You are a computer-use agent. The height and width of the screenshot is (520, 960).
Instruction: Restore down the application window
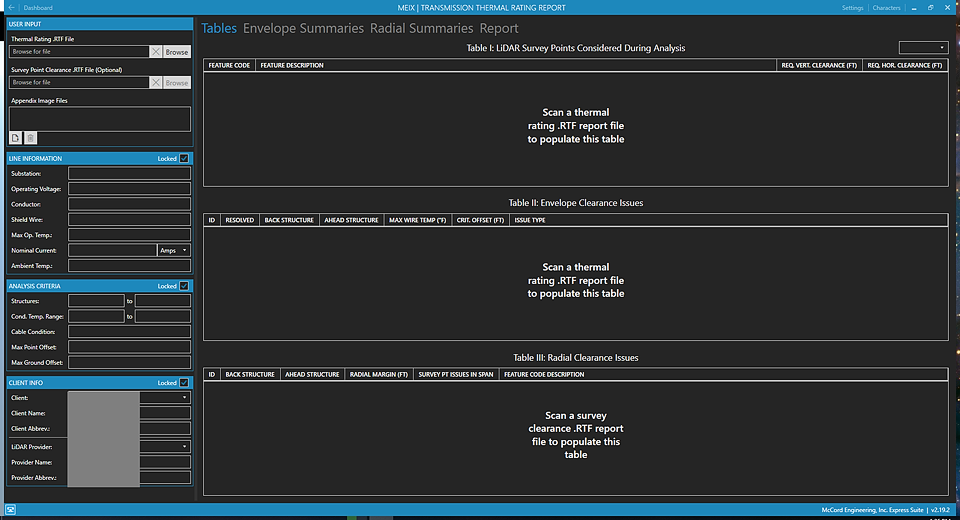tap(931, 8)
